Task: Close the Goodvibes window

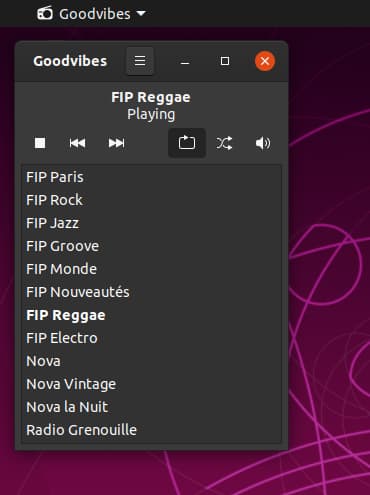Action: pos(265,61)
